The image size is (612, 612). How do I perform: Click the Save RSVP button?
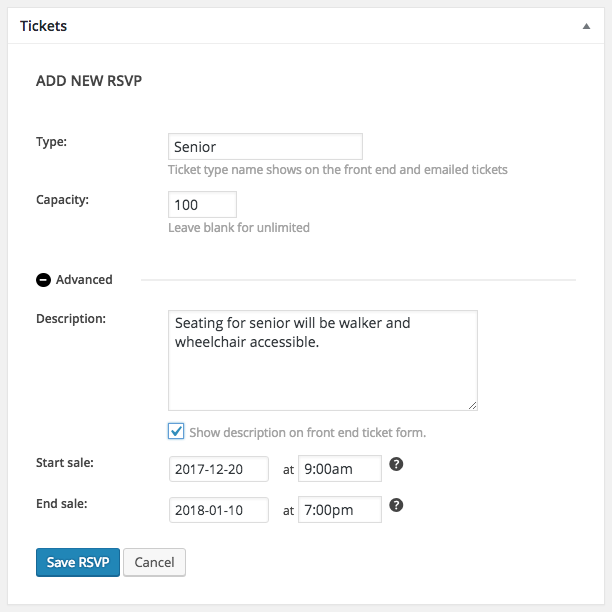pos(78,562)
